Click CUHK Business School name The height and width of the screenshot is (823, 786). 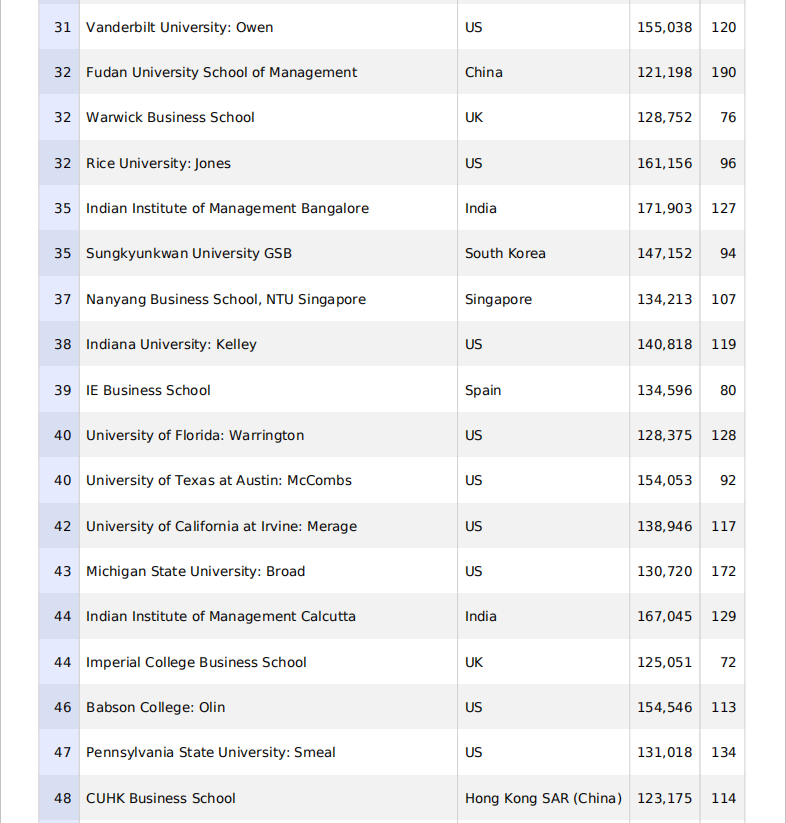click(x=161, y=798)
